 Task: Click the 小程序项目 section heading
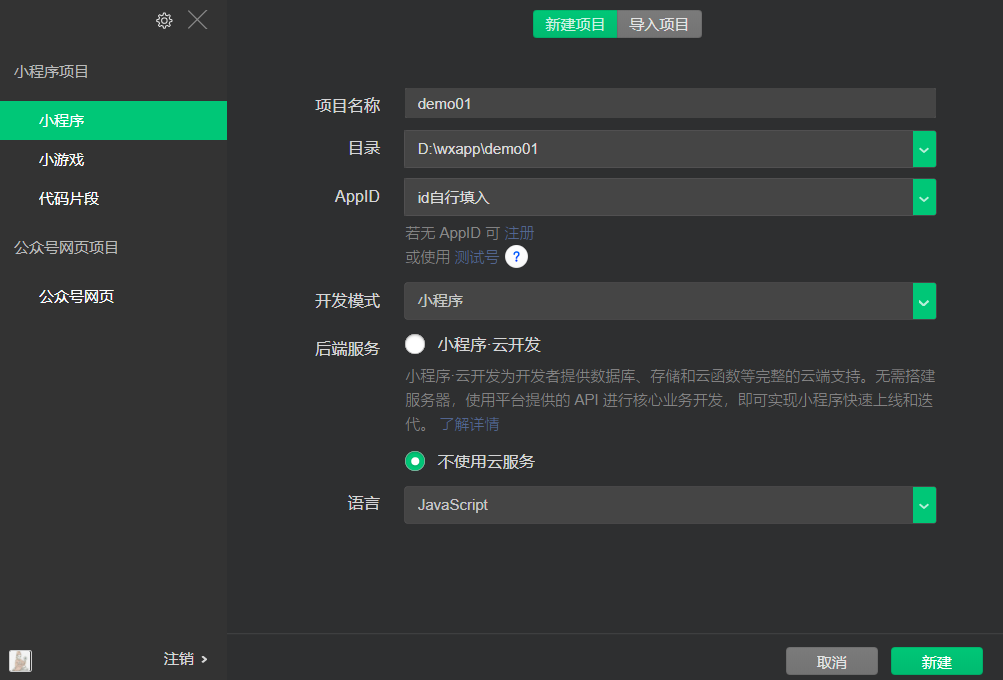coord(51,72)
